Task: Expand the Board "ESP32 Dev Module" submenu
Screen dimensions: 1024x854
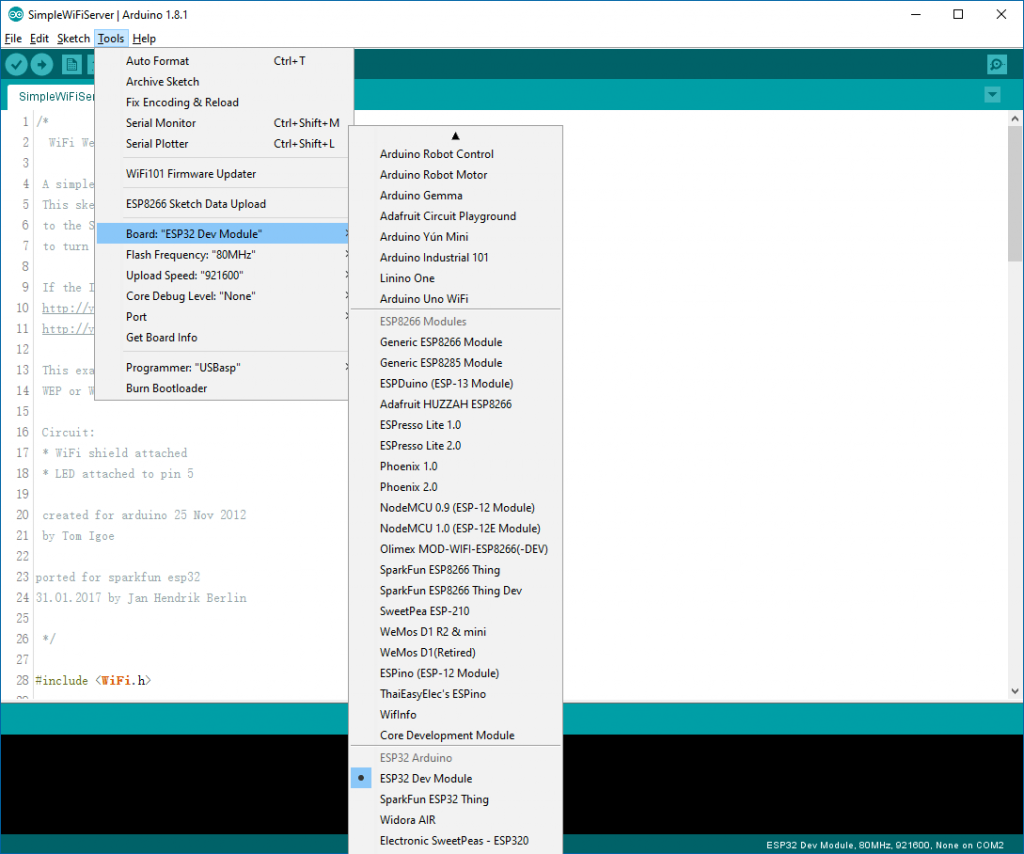Action: pyautogui.click(x=223, y=234)
